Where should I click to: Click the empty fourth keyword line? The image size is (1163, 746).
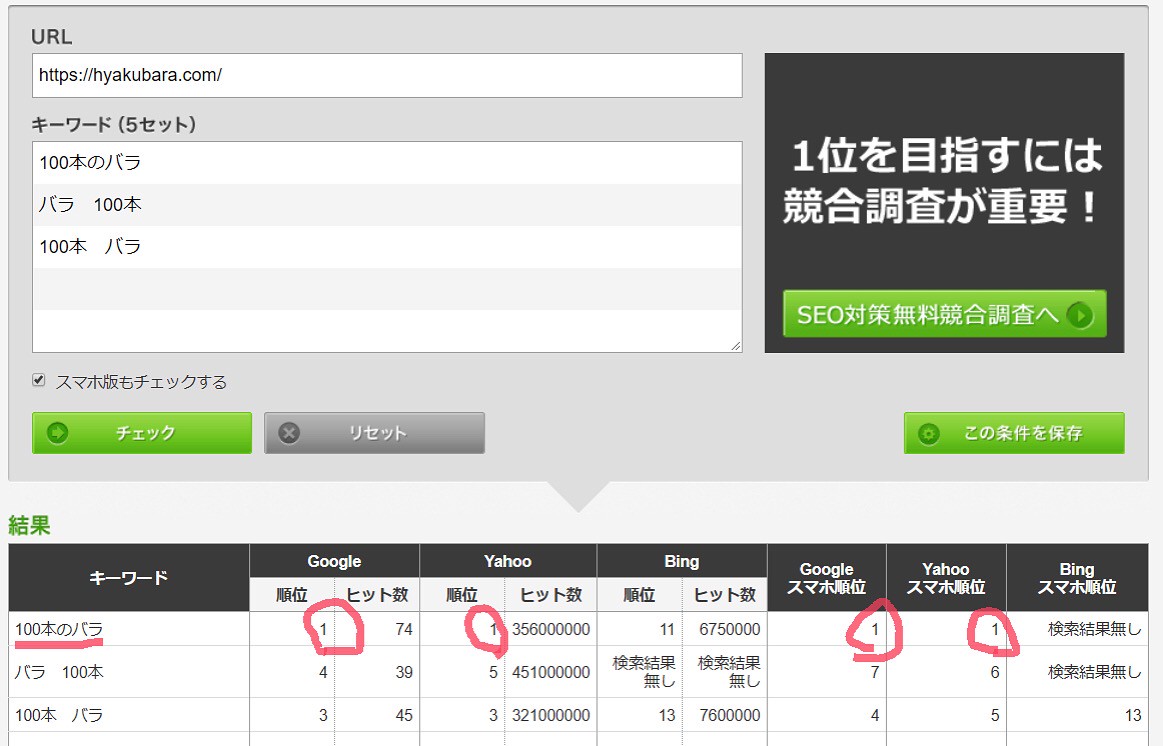[x=387, y=289]
